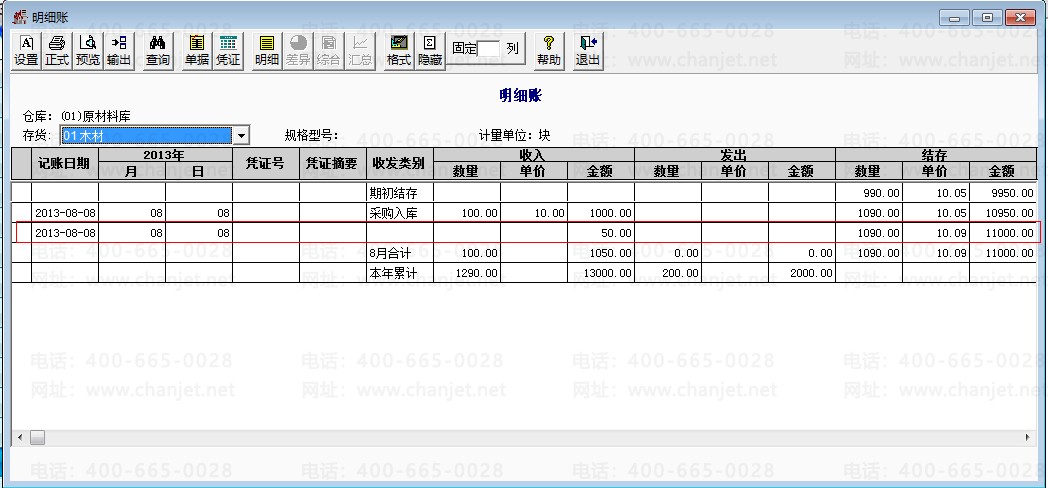This screenshot has width=1048, height=488.
Task: Click the 10.00 income unit price cell
Action: (x=533, y=213)
